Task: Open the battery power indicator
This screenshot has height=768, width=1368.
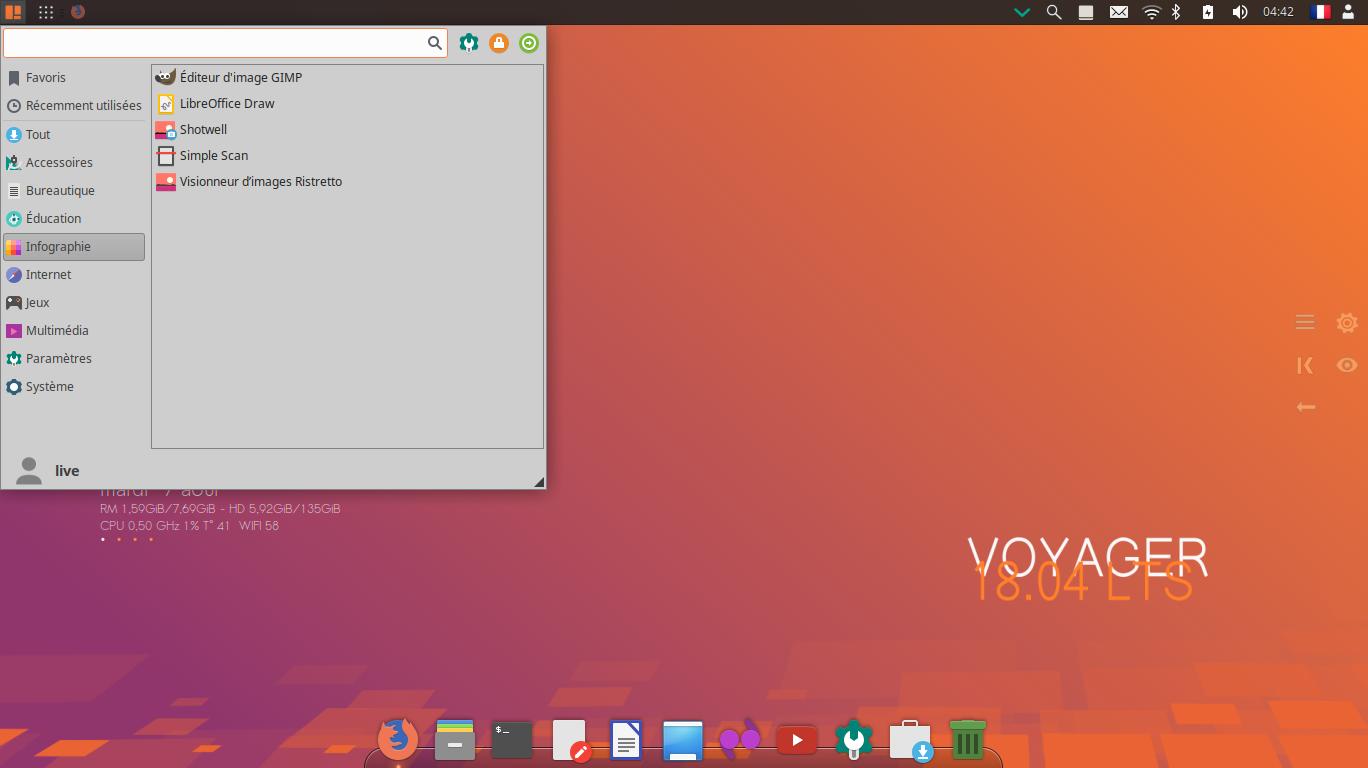Action: click(1208, 12)
